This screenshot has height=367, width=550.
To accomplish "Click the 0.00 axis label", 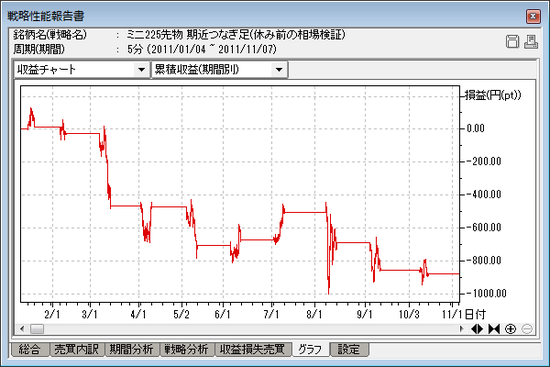I will click(476, 128).
